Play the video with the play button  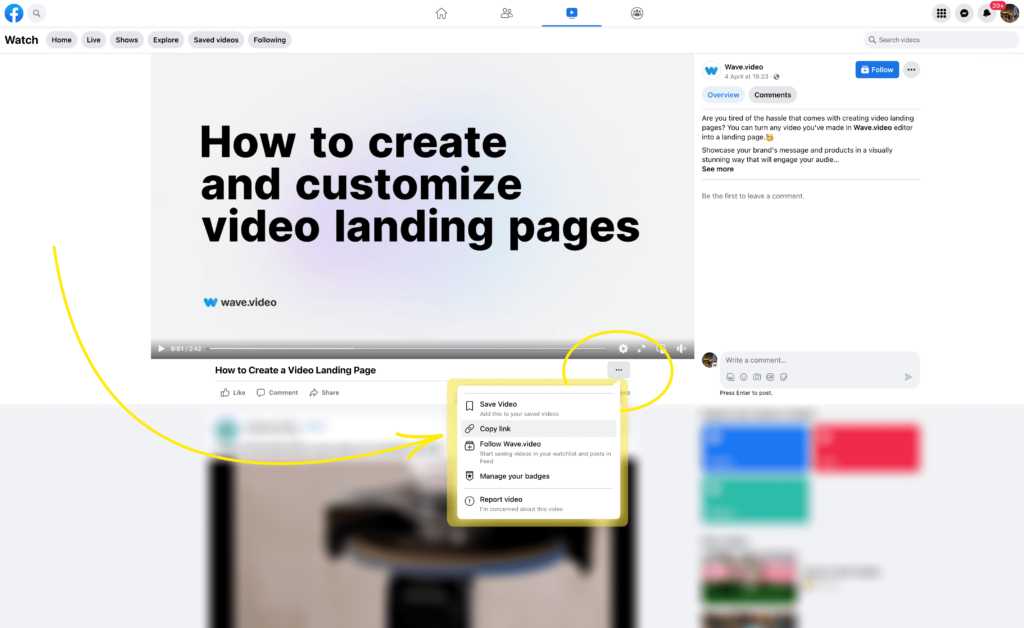[161, 349]
